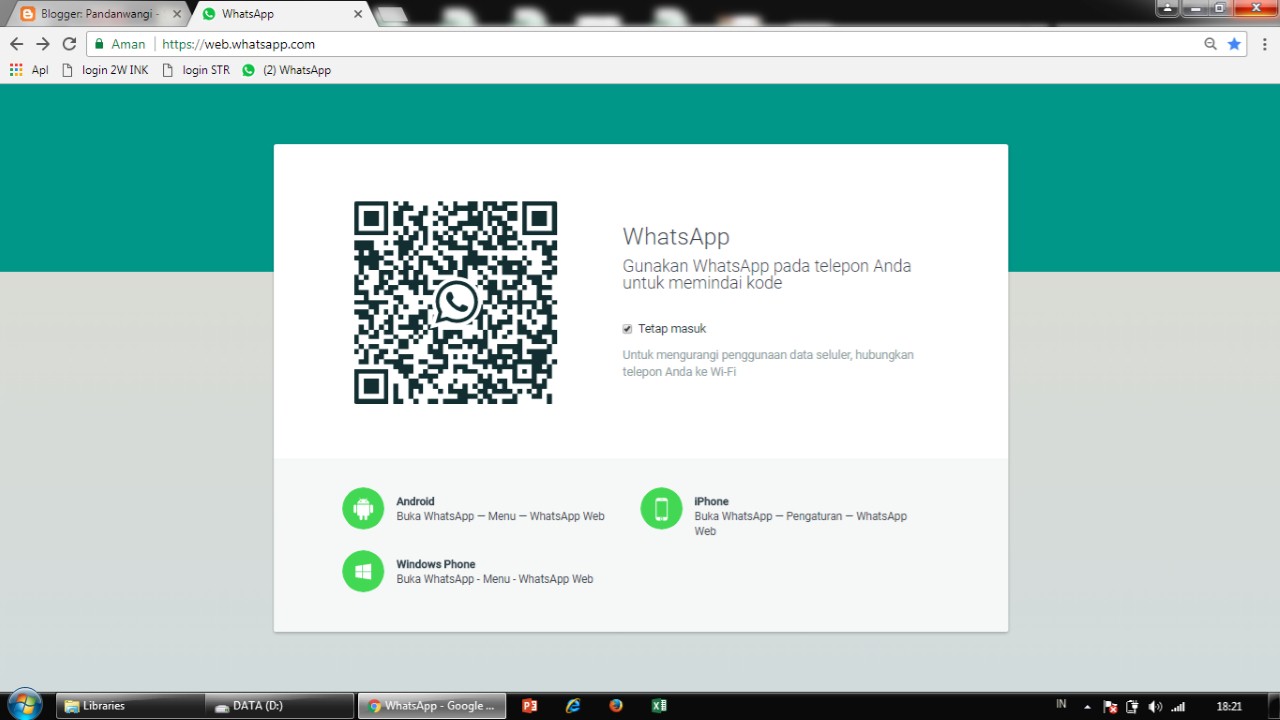
Task: Open the Windows Start orb
Action: point(24,705)
